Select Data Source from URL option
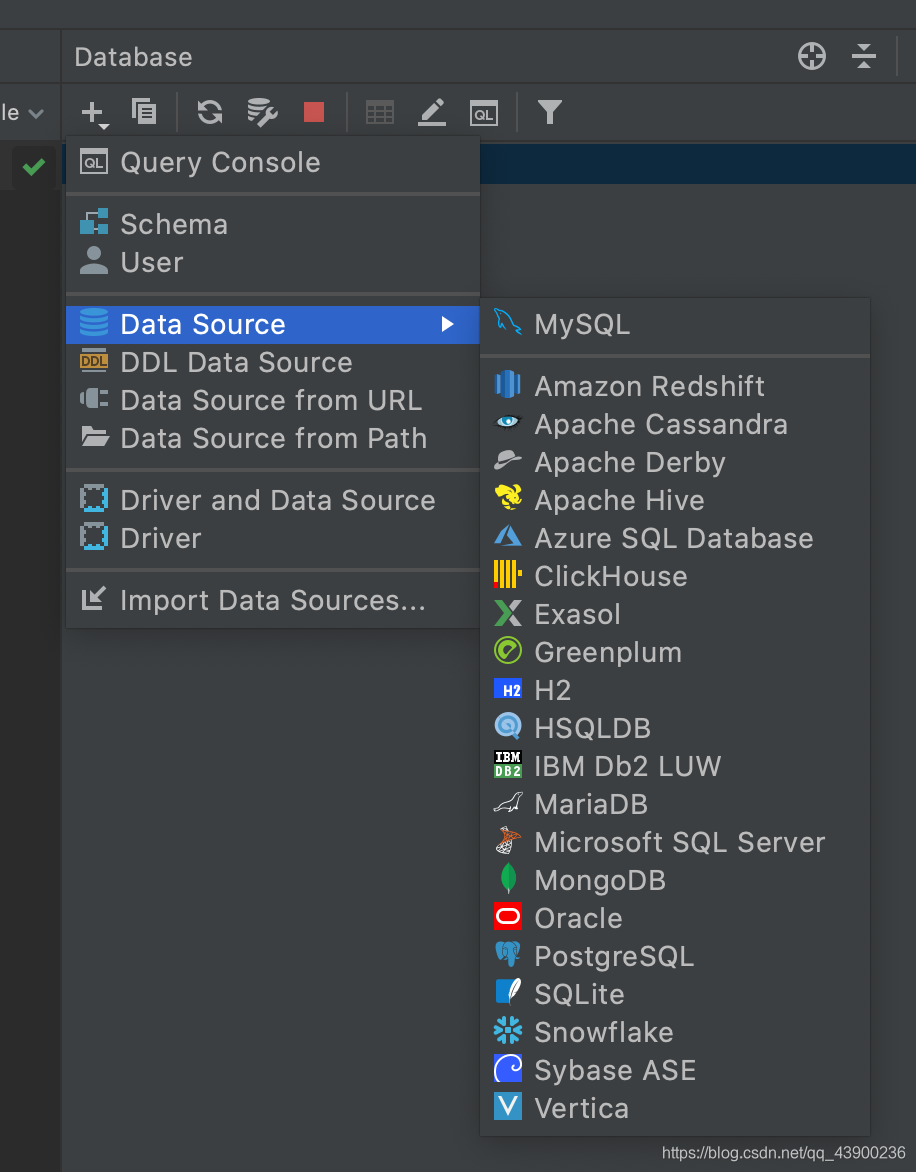 pos(273,401)
